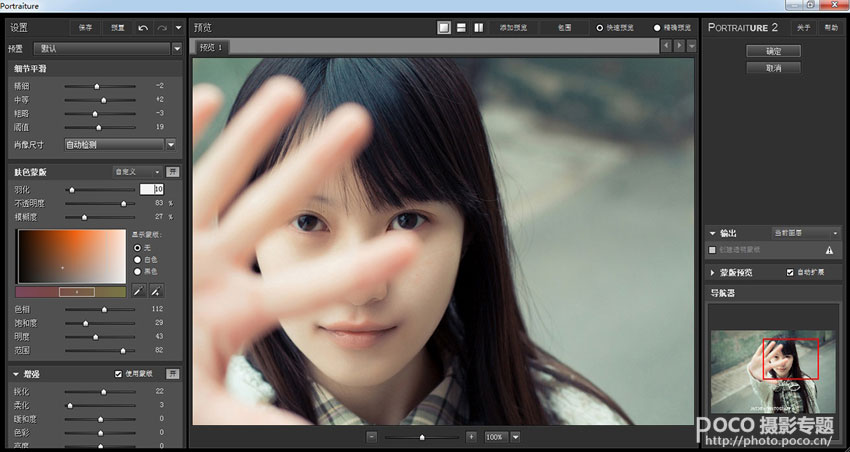
Task: Click the 模糊度 fuzziness slider
Action: pyautogui.click(x=100, y=217)
